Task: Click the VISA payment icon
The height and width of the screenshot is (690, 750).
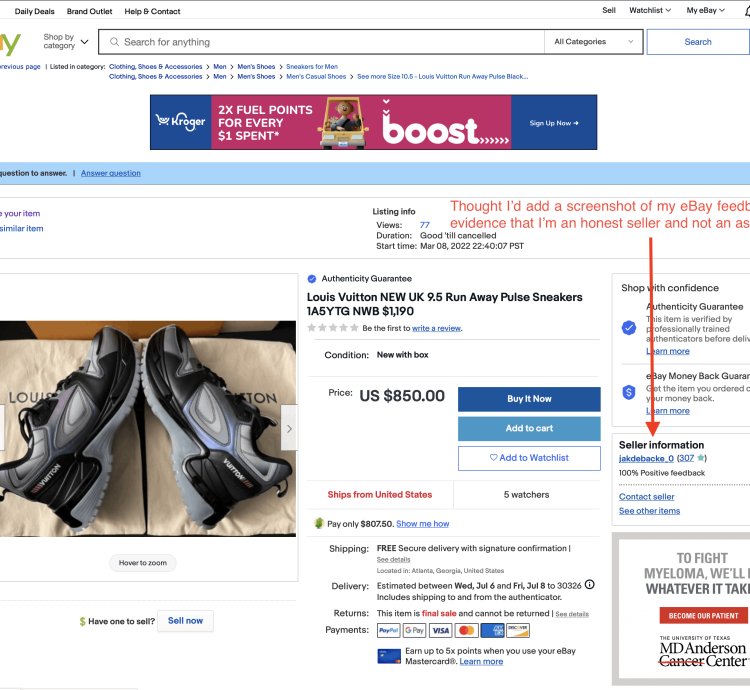Action: pyautogui.click(x=441, y=630)
